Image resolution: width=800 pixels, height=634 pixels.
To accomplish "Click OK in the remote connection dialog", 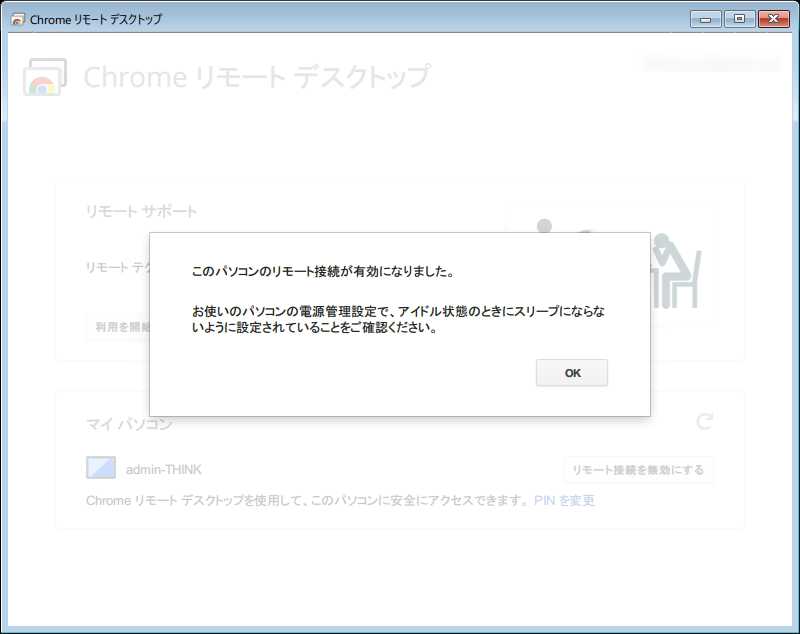I will pyautogui.click(x=572, y=373).
